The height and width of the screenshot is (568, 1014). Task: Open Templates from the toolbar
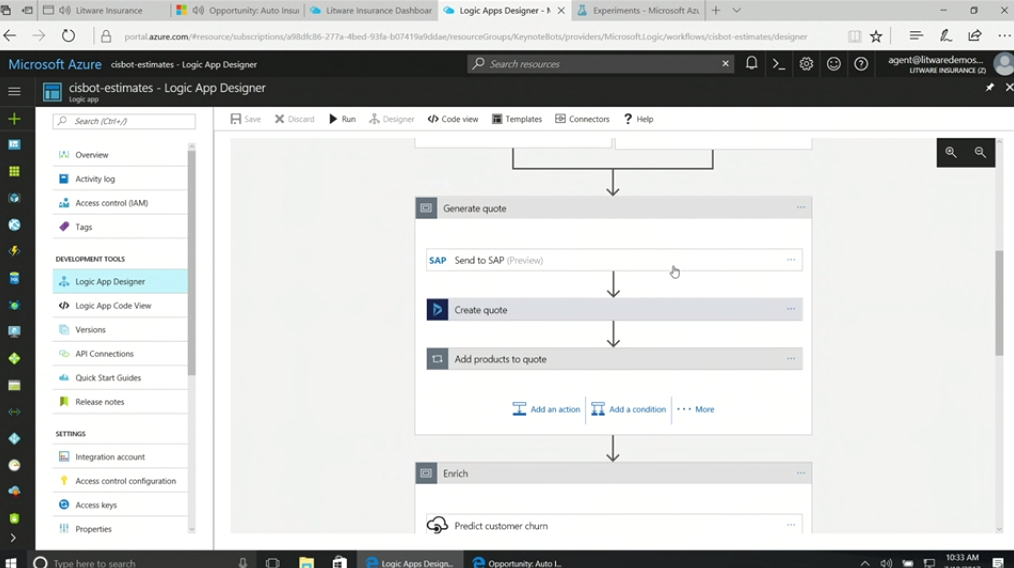click(517, 119)
